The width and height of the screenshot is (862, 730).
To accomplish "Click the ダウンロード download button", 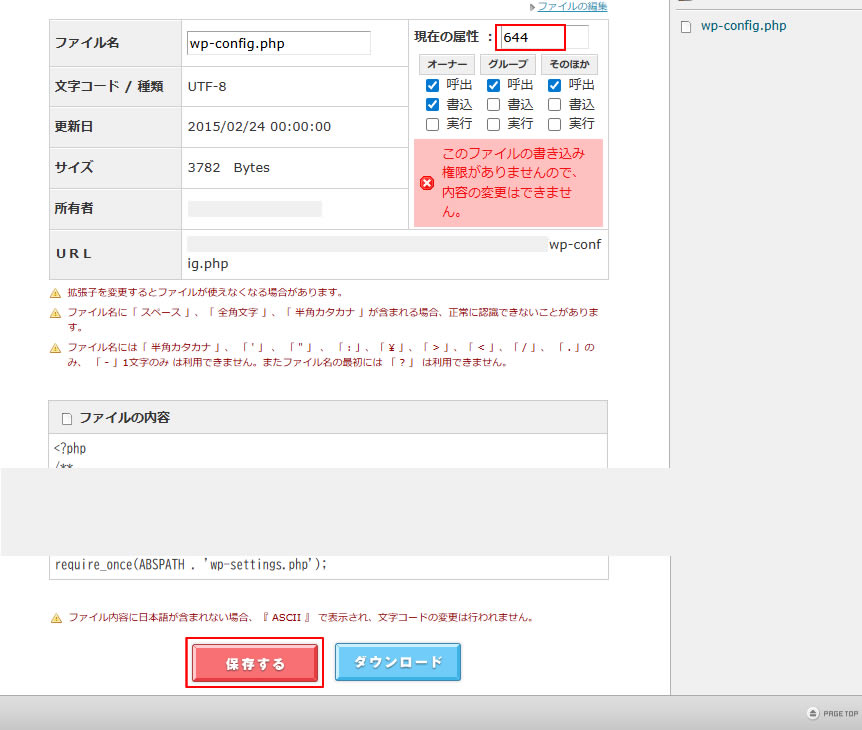I will [397, 662].
